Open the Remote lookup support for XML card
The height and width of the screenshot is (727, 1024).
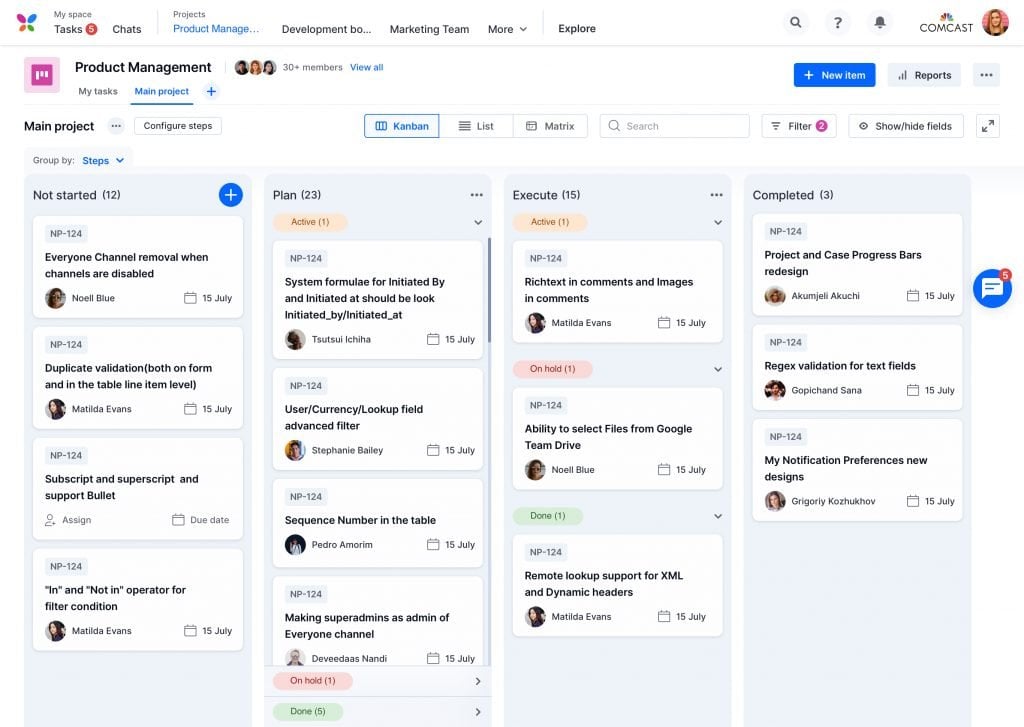(617, 585)
